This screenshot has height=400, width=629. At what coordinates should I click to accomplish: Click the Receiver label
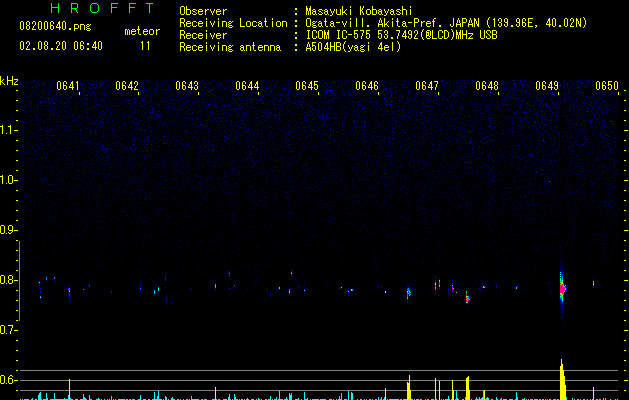coord(203,35)
